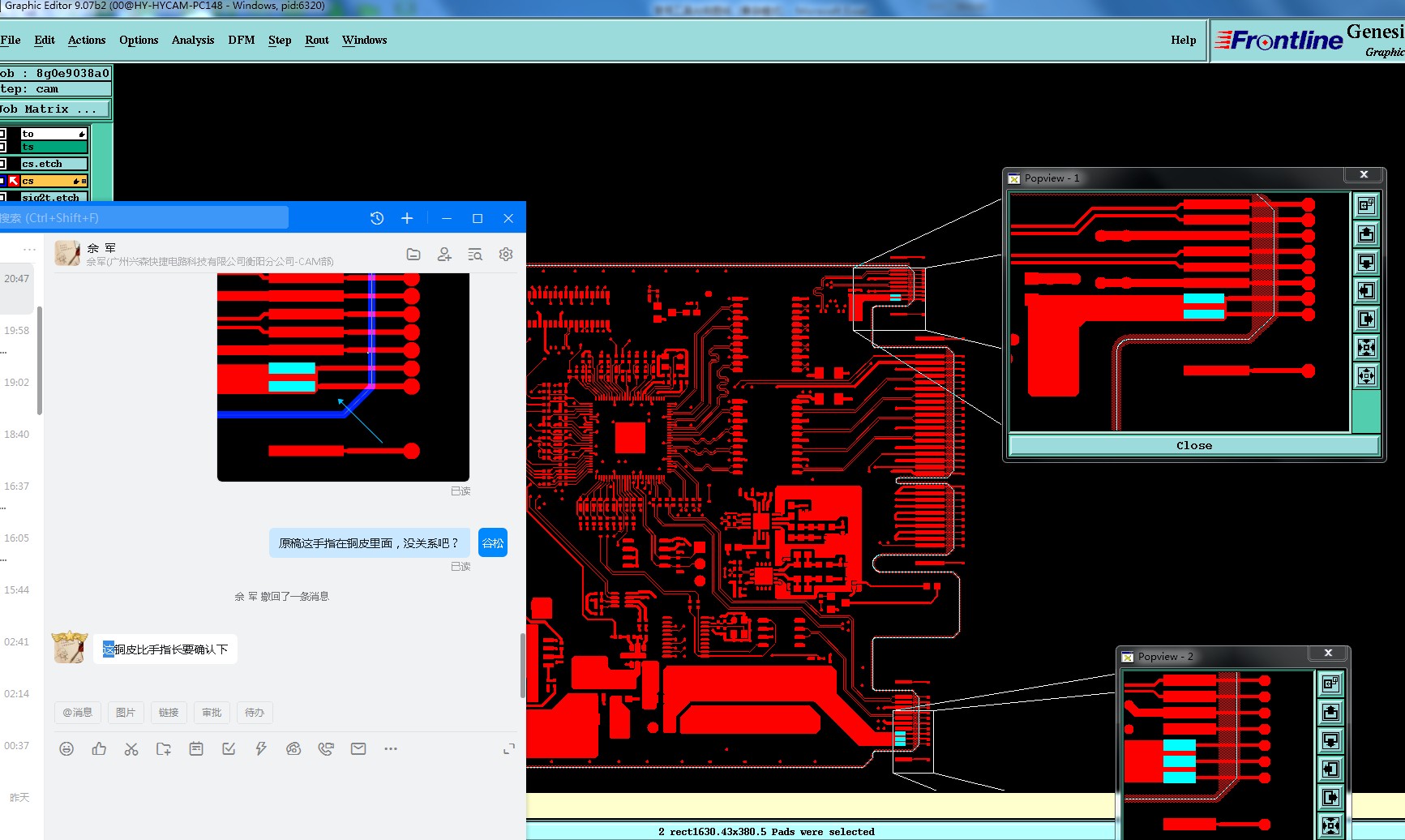The height and width of the screenshot is (840, 1405).
Task: Open the emoji picker in chat toolbar
Action: click(x=66, y=749)
